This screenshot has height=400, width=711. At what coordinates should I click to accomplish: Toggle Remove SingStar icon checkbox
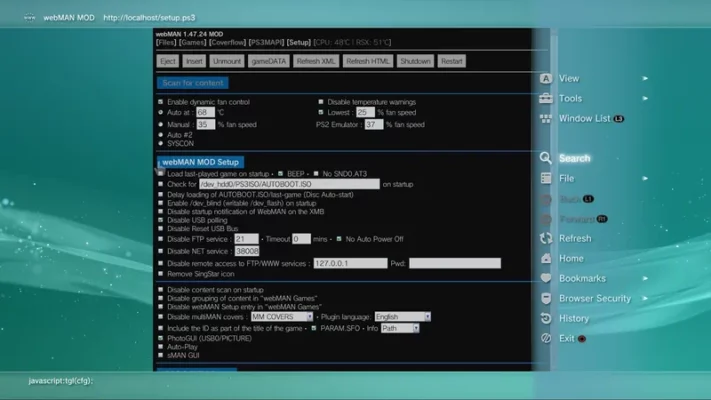coord(161,274)
